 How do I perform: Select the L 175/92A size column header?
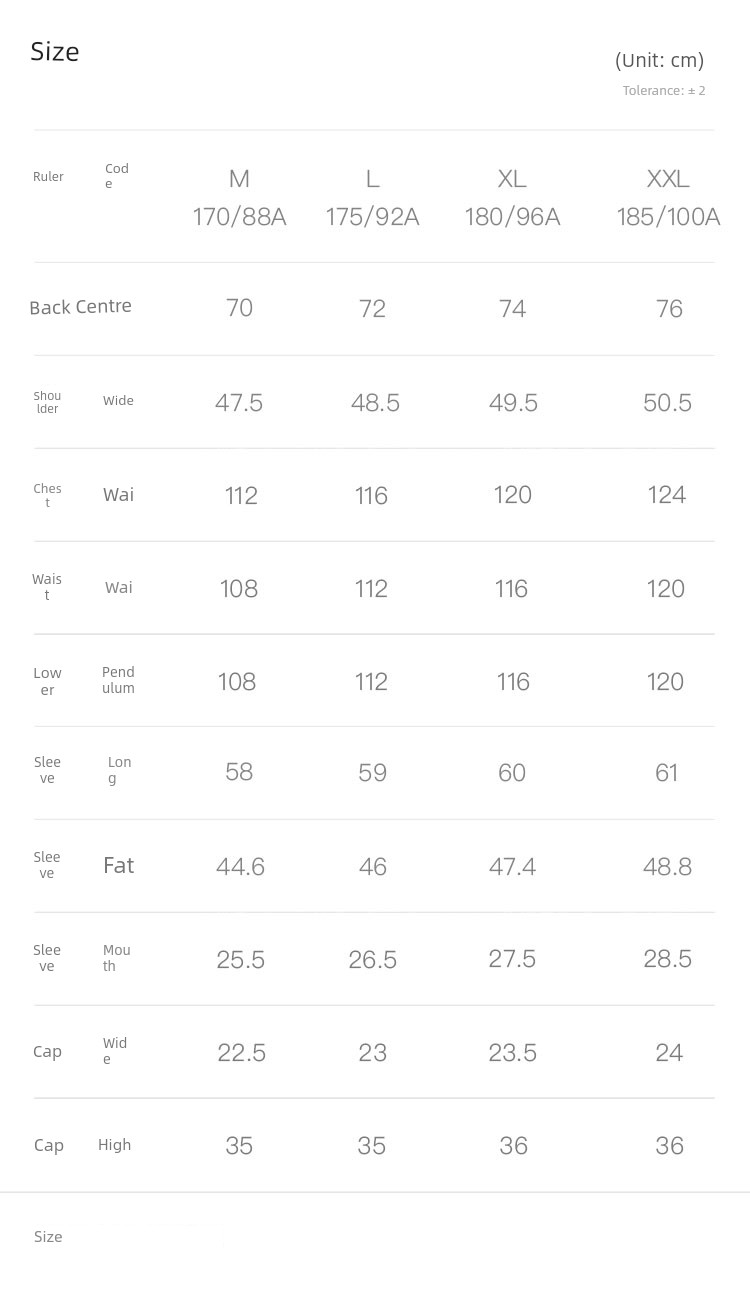point(372,197)
